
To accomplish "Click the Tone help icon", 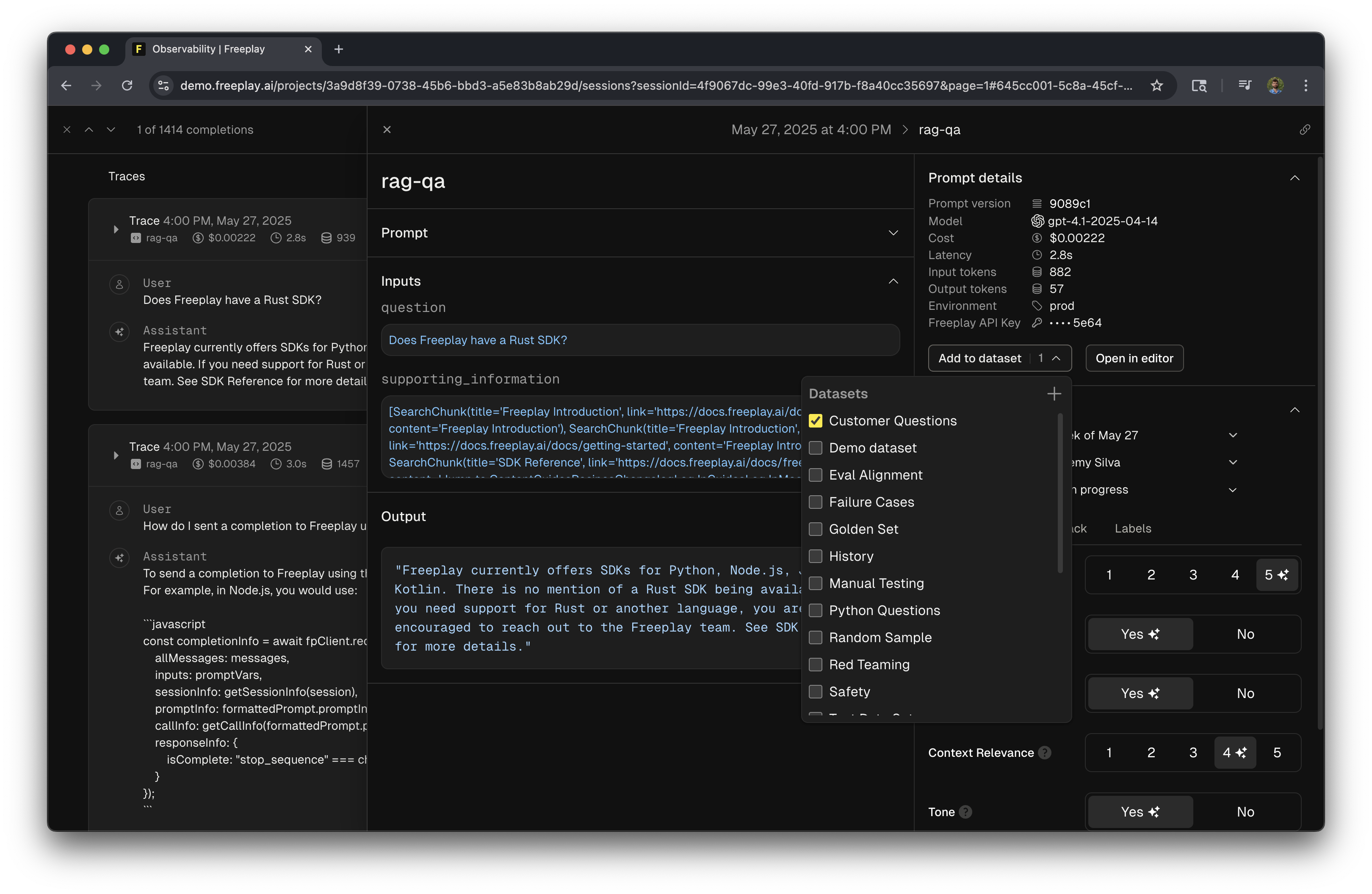I will click(965, 811).
